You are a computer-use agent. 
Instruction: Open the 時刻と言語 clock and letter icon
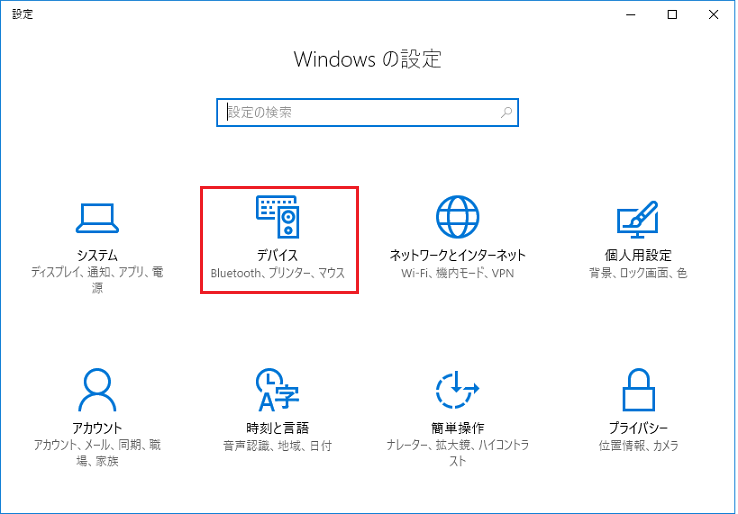pos(278,390)
